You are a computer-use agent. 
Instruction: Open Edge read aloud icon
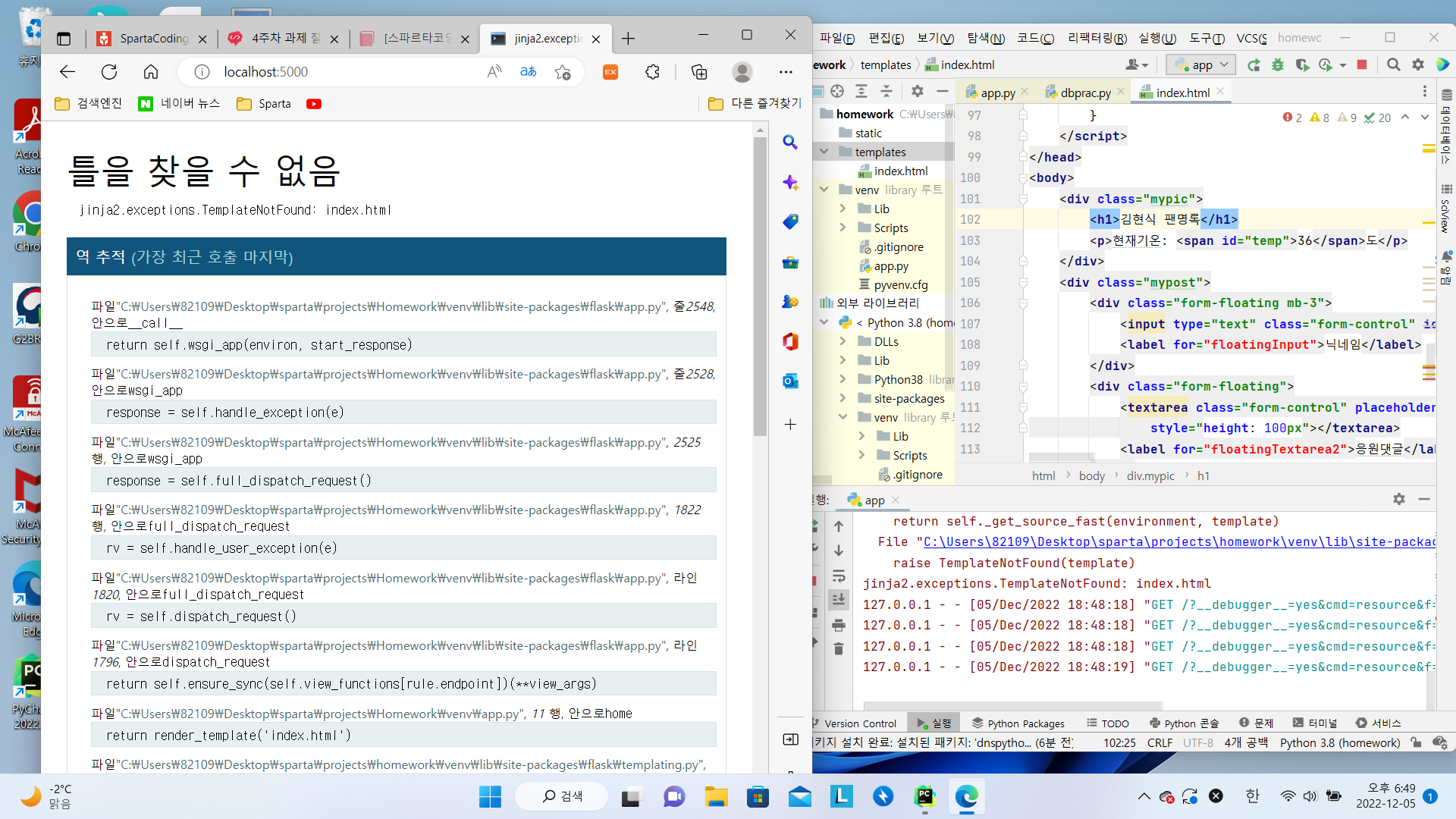[494, 72]
